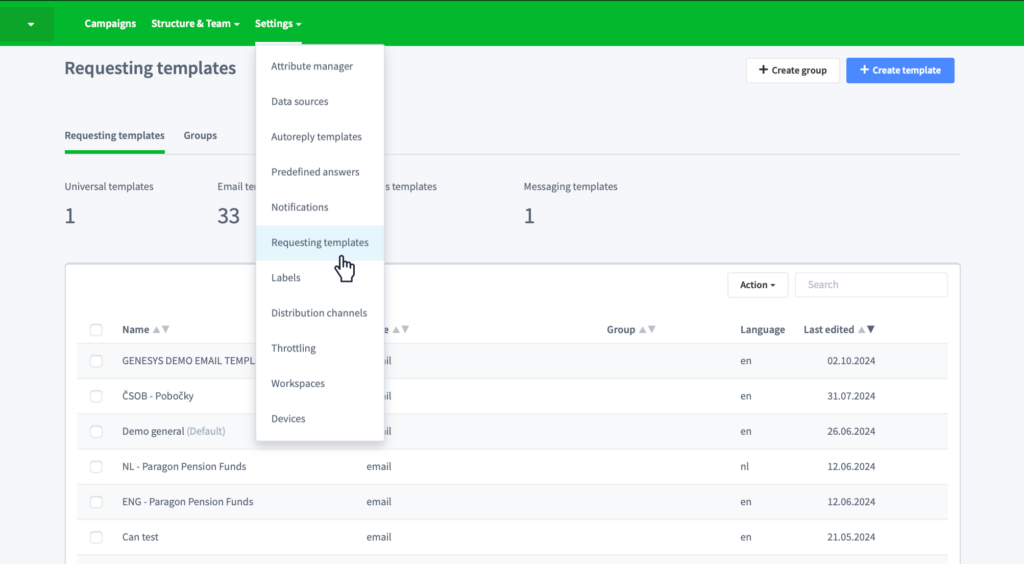Toggle the select-all checkbox in table header
This screenshot has height=564, width=1024.
coord(96,330)
